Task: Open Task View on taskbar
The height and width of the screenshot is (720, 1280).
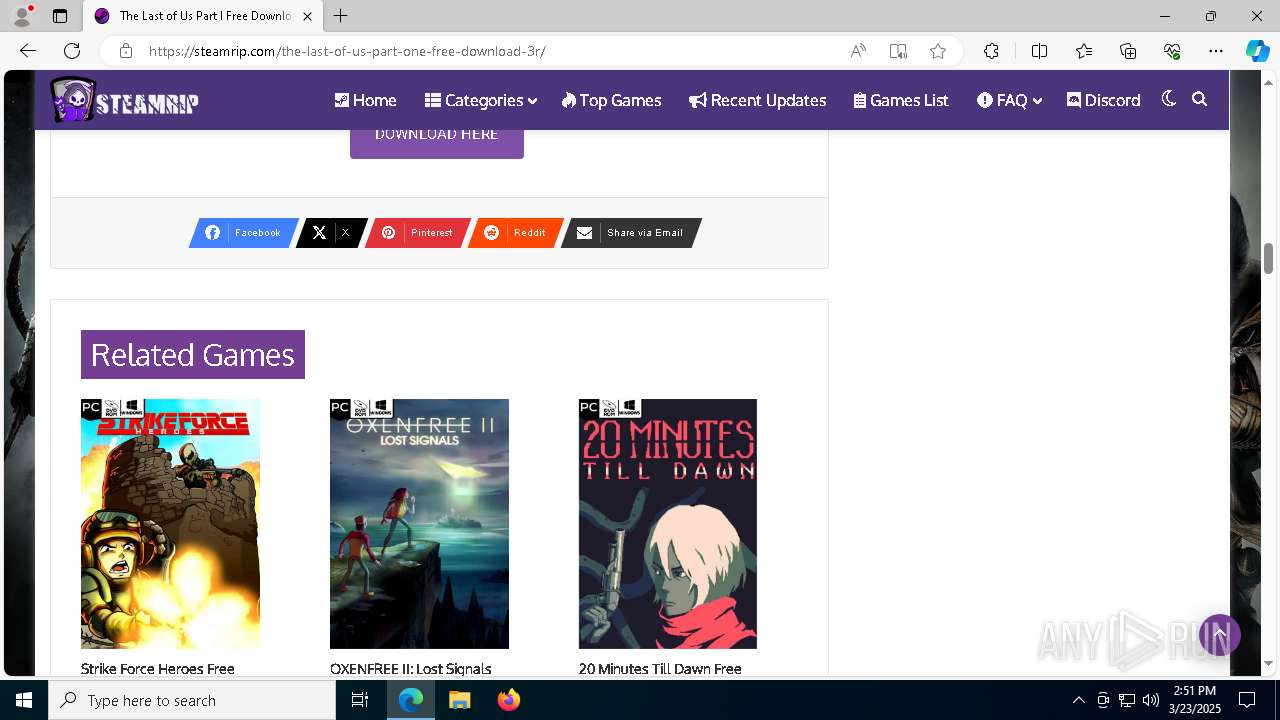Action: click(361, 700)
